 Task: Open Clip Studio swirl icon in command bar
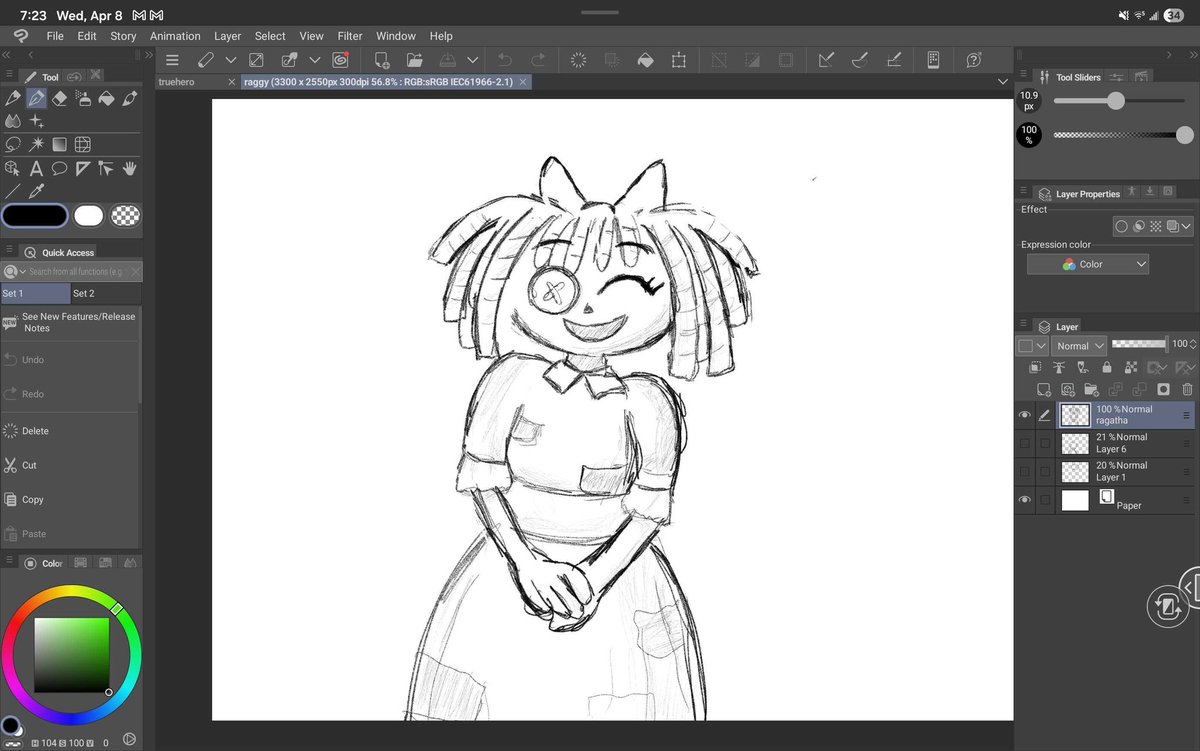340,60
